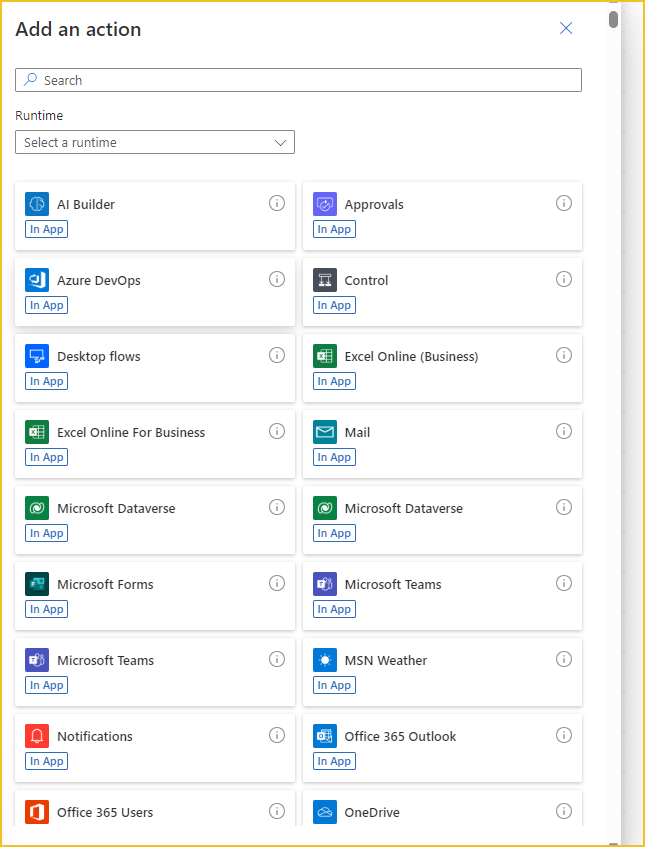Click the runtime dropdown chevron arrow
The width and height of the screenshot is (645, 847).
coord(280,142)
